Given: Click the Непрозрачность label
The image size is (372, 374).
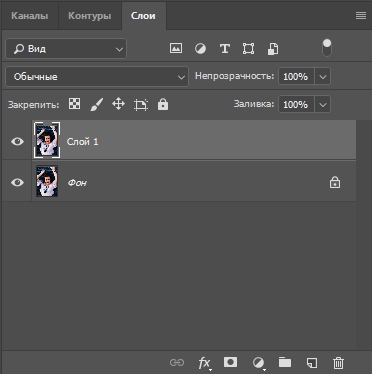Looking at the screenshot, I should point(234,76).
